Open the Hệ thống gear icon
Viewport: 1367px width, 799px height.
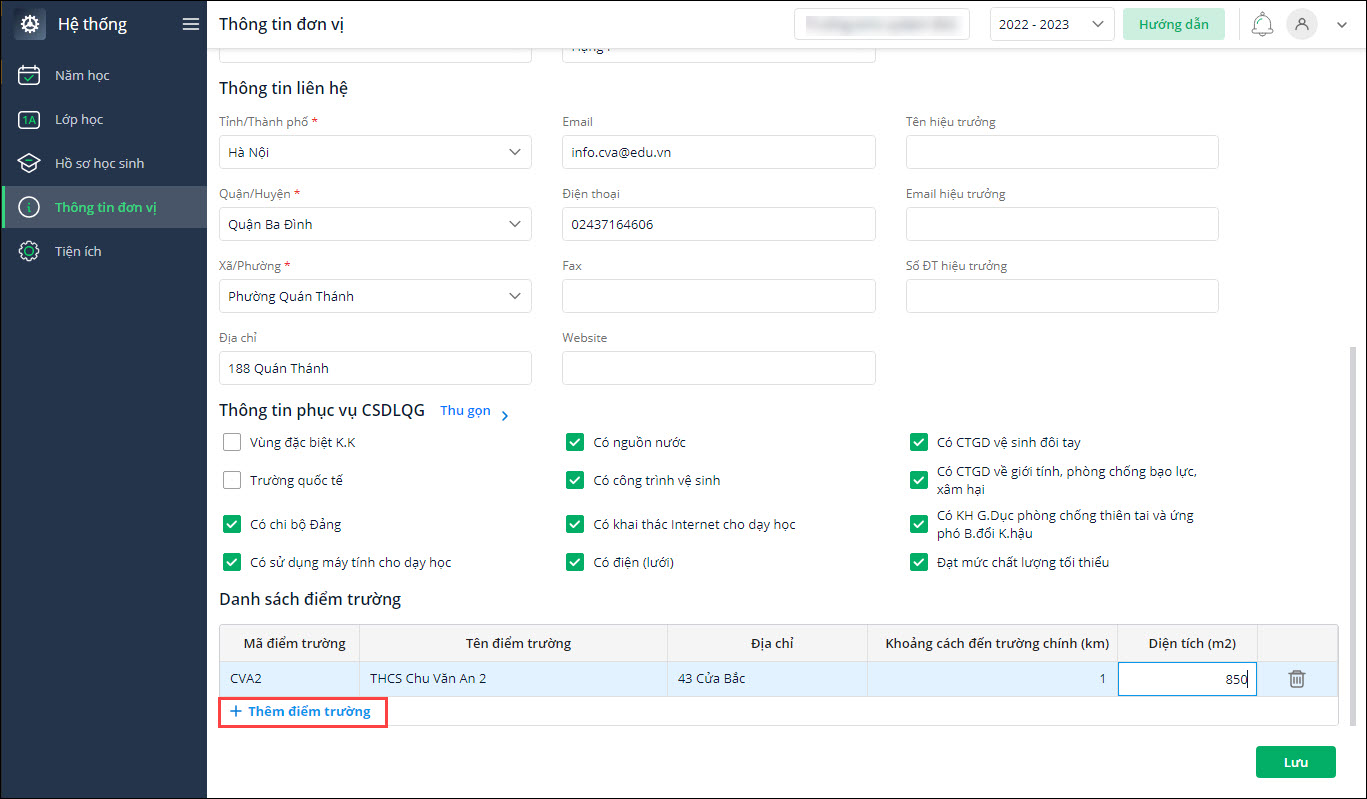29,24
